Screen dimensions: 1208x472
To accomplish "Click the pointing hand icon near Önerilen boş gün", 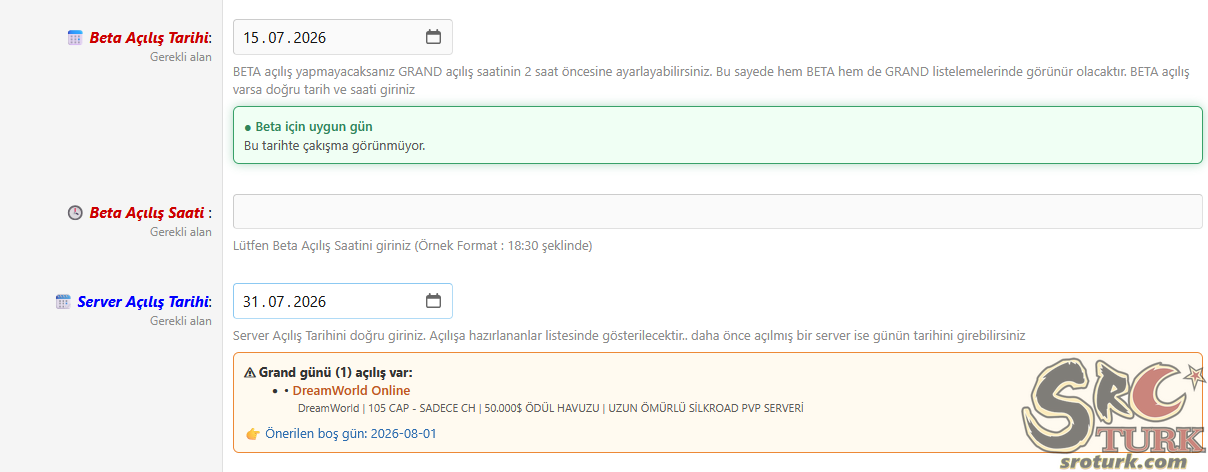I will pyautogui.click(x=252, y=434).
